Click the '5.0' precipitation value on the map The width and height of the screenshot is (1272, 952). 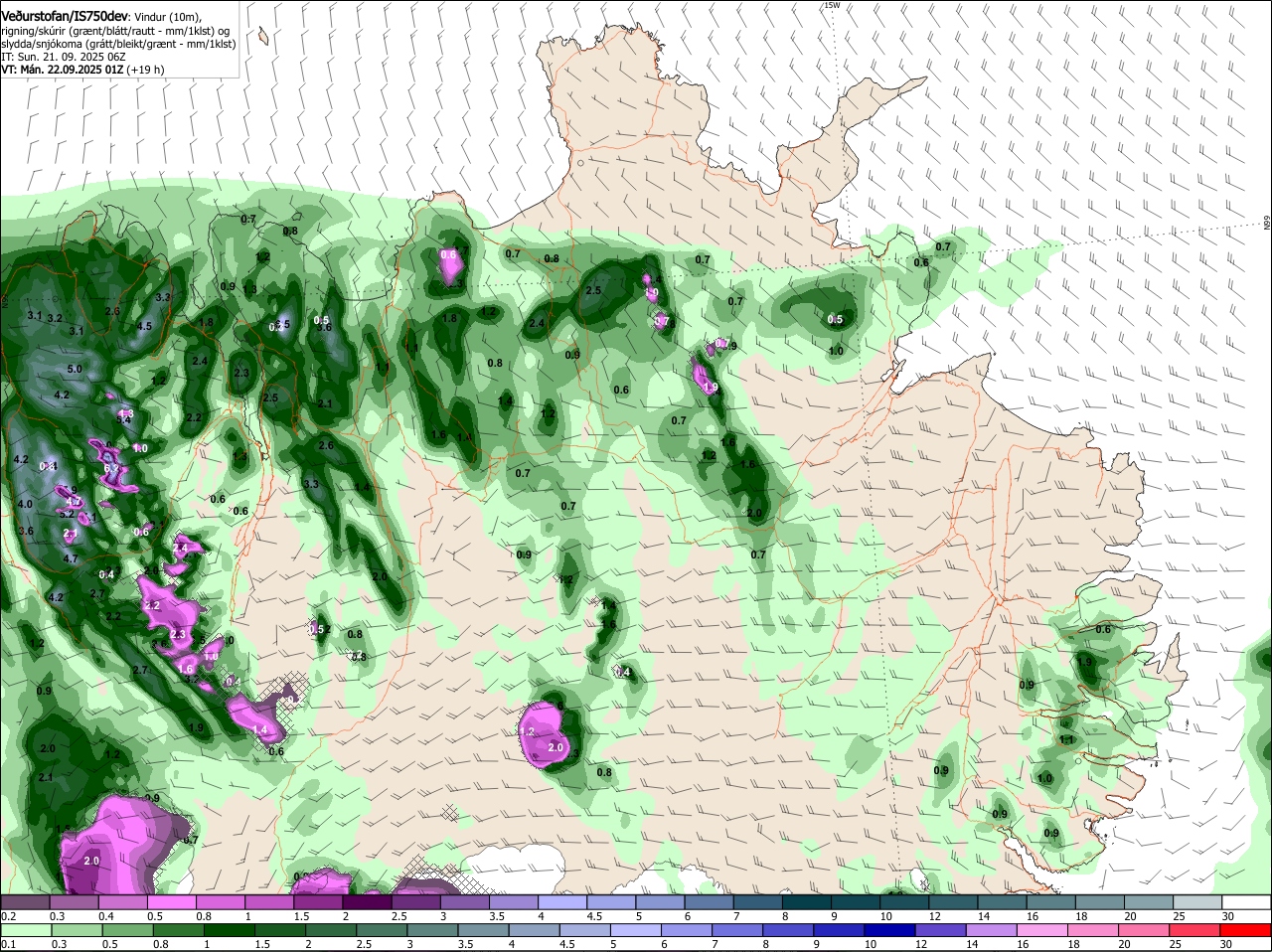click(x=75, y=369)
